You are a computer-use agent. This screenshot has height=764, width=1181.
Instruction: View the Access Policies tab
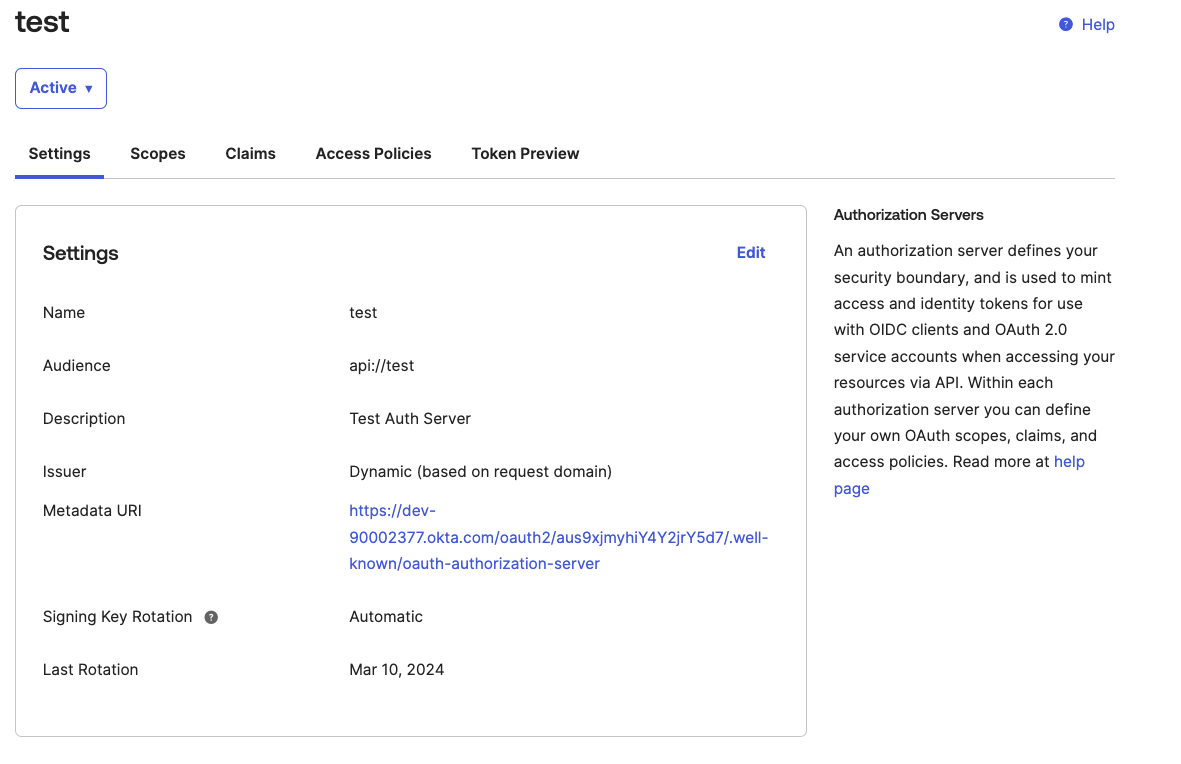click(x=373, y=153)
